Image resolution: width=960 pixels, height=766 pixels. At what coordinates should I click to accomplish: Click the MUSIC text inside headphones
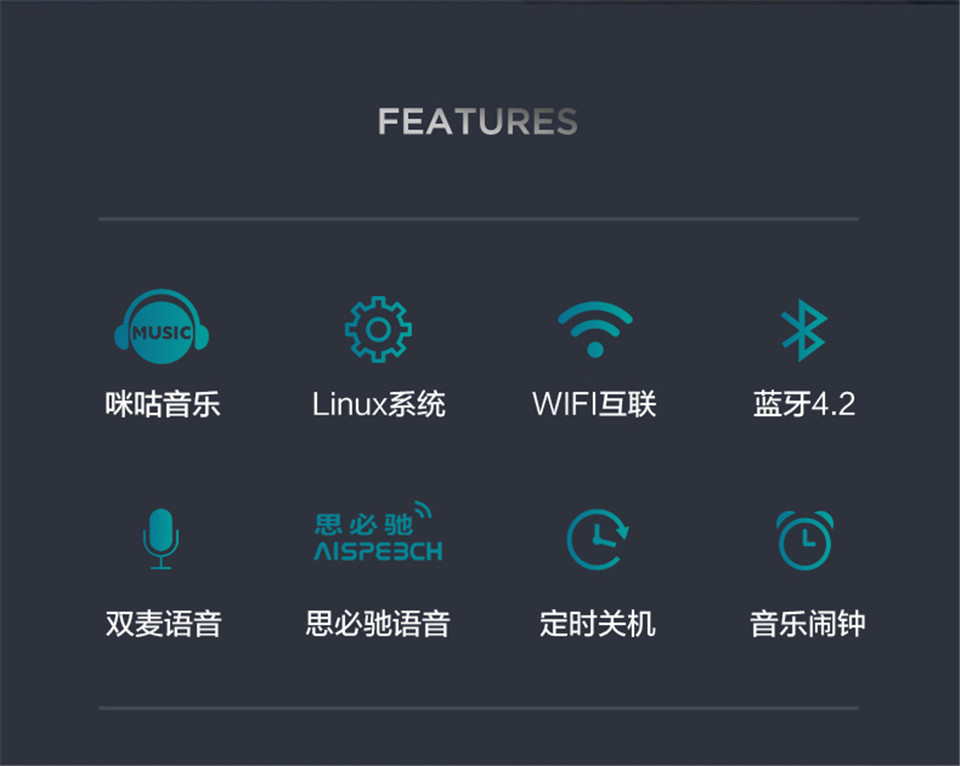[x=162, y=332]
